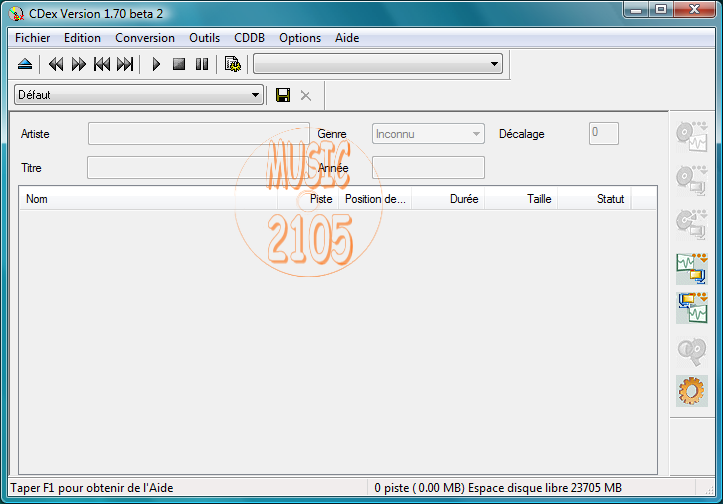Open the Edition menu
This screenshot has height=504, width=723.
click(x=82, y=38)
